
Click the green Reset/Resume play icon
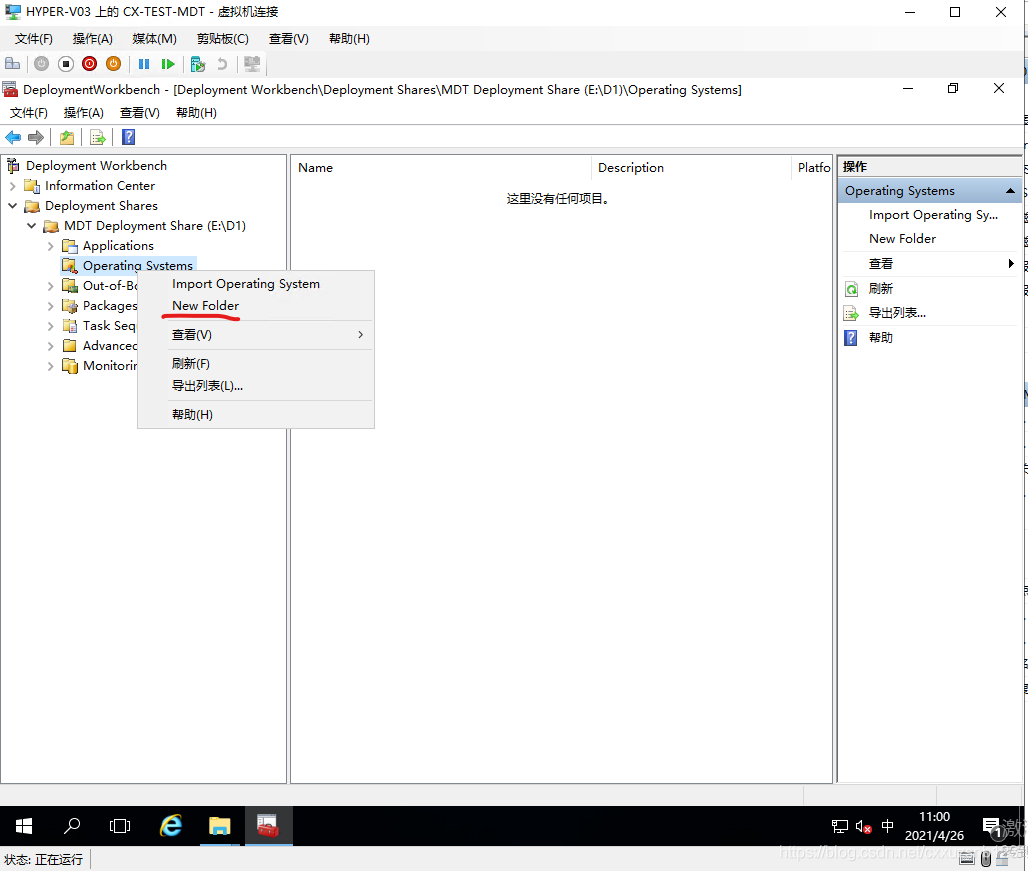pos(168,64)
